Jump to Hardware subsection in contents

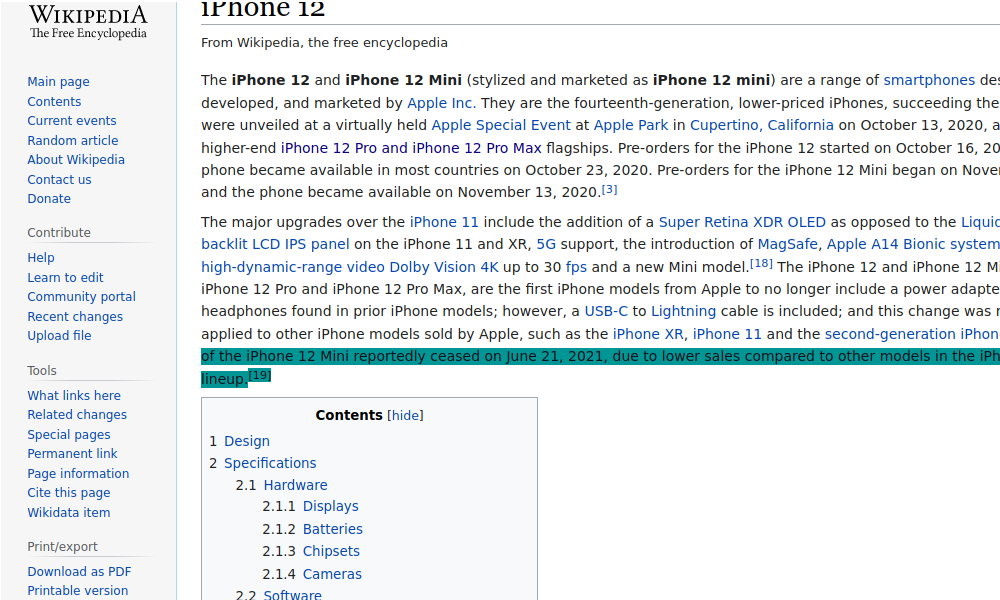(x=295, y=485)
